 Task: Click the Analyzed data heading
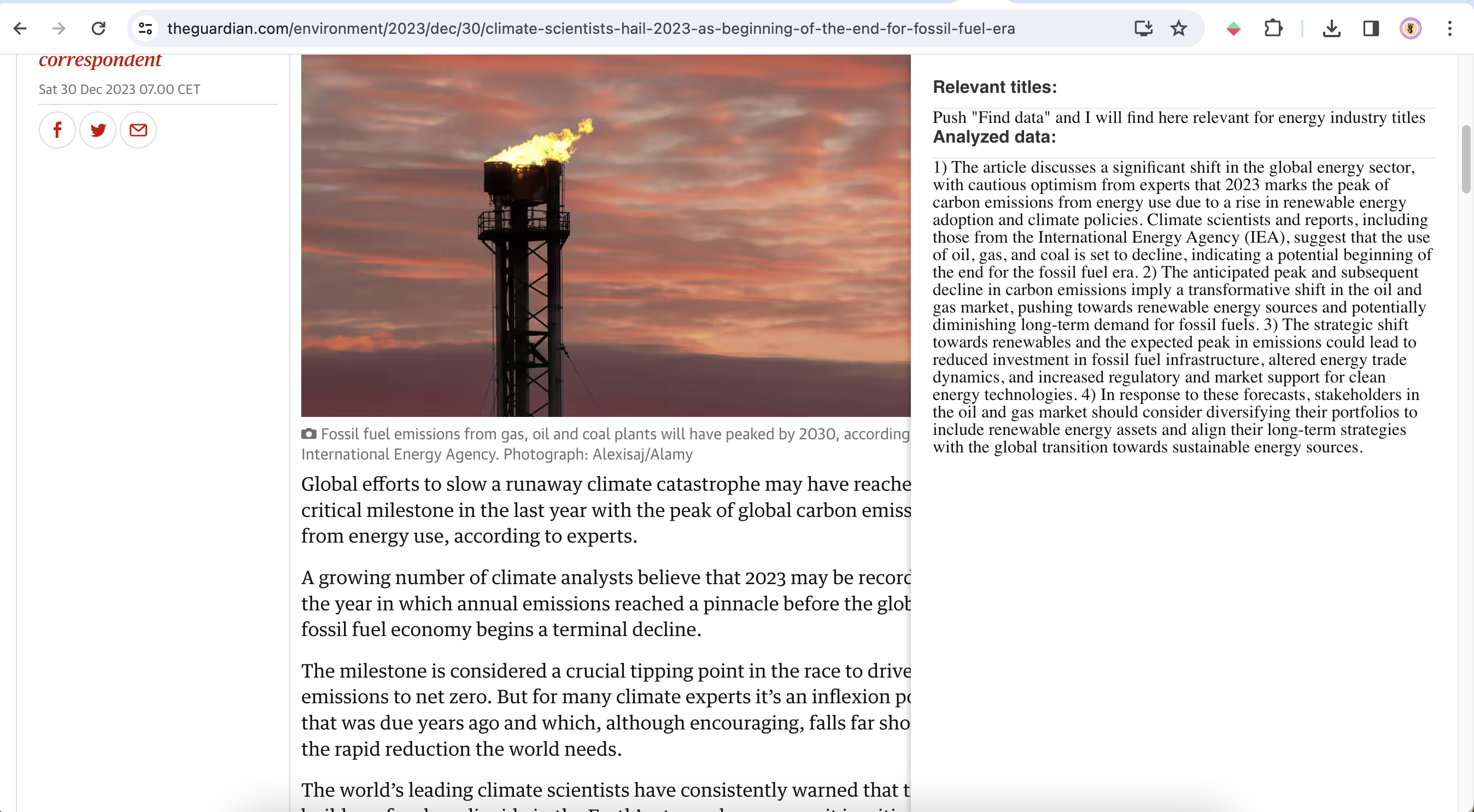(x=994, y=137)
